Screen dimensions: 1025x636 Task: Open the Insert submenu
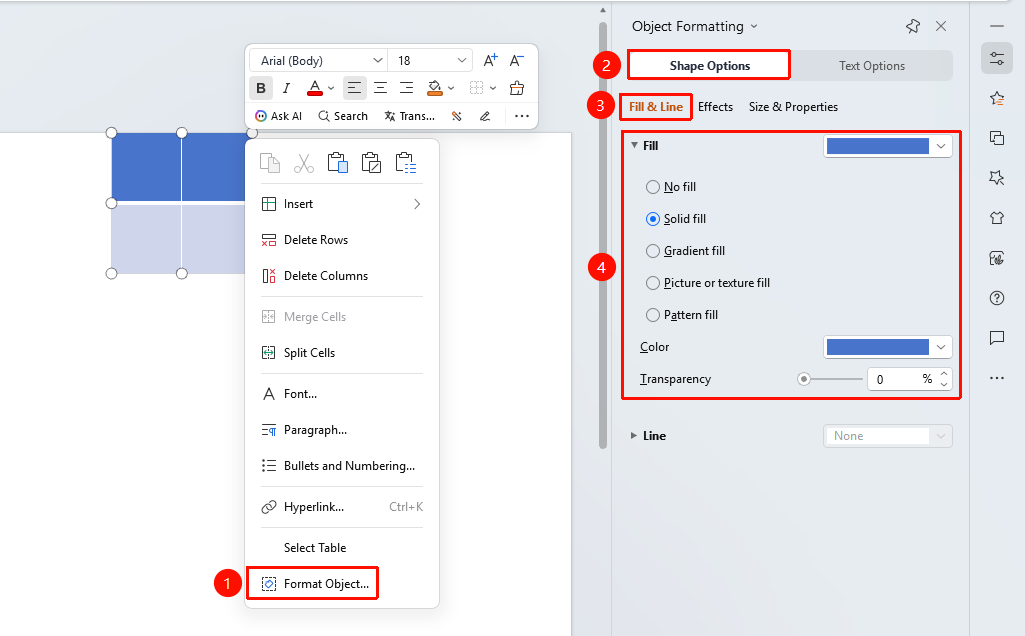click(x=341, y=204)
